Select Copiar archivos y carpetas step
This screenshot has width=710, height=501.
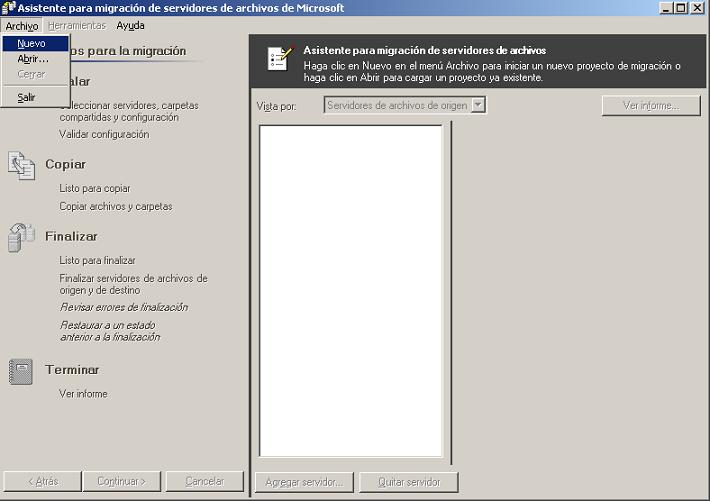tap(116, 207)
